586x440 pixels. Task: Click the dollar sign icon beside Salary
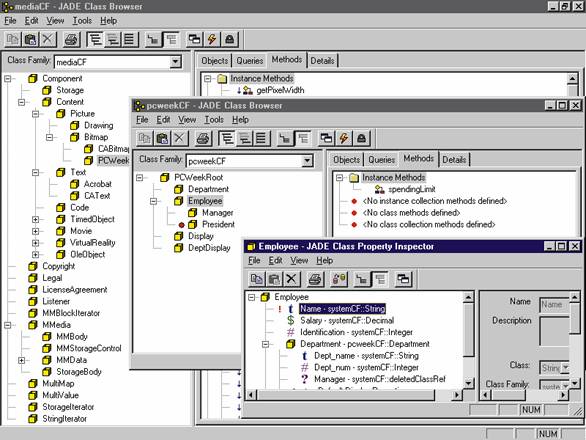pos(291,320)
